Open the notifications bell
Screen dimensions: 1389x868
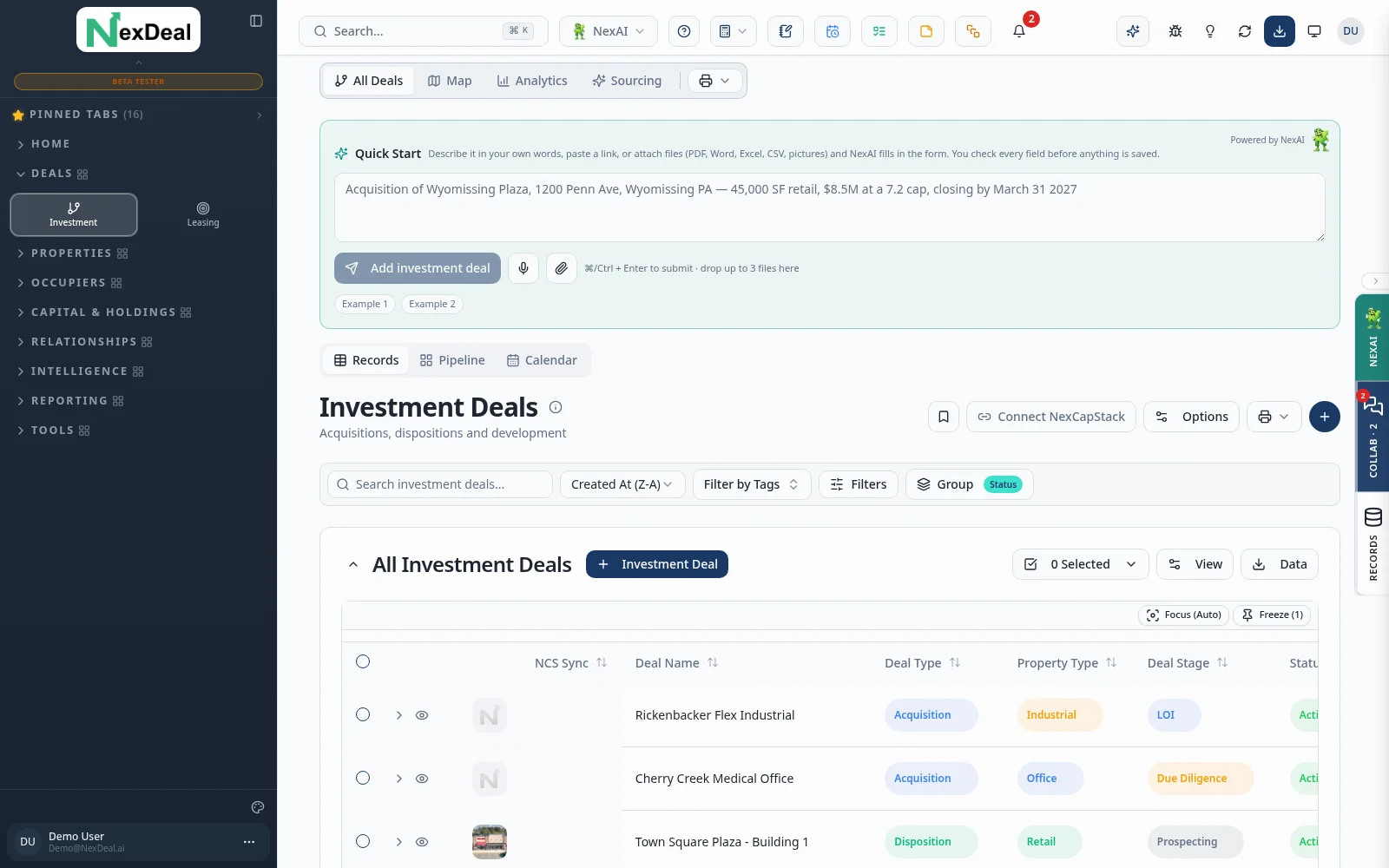[1019, 31]
